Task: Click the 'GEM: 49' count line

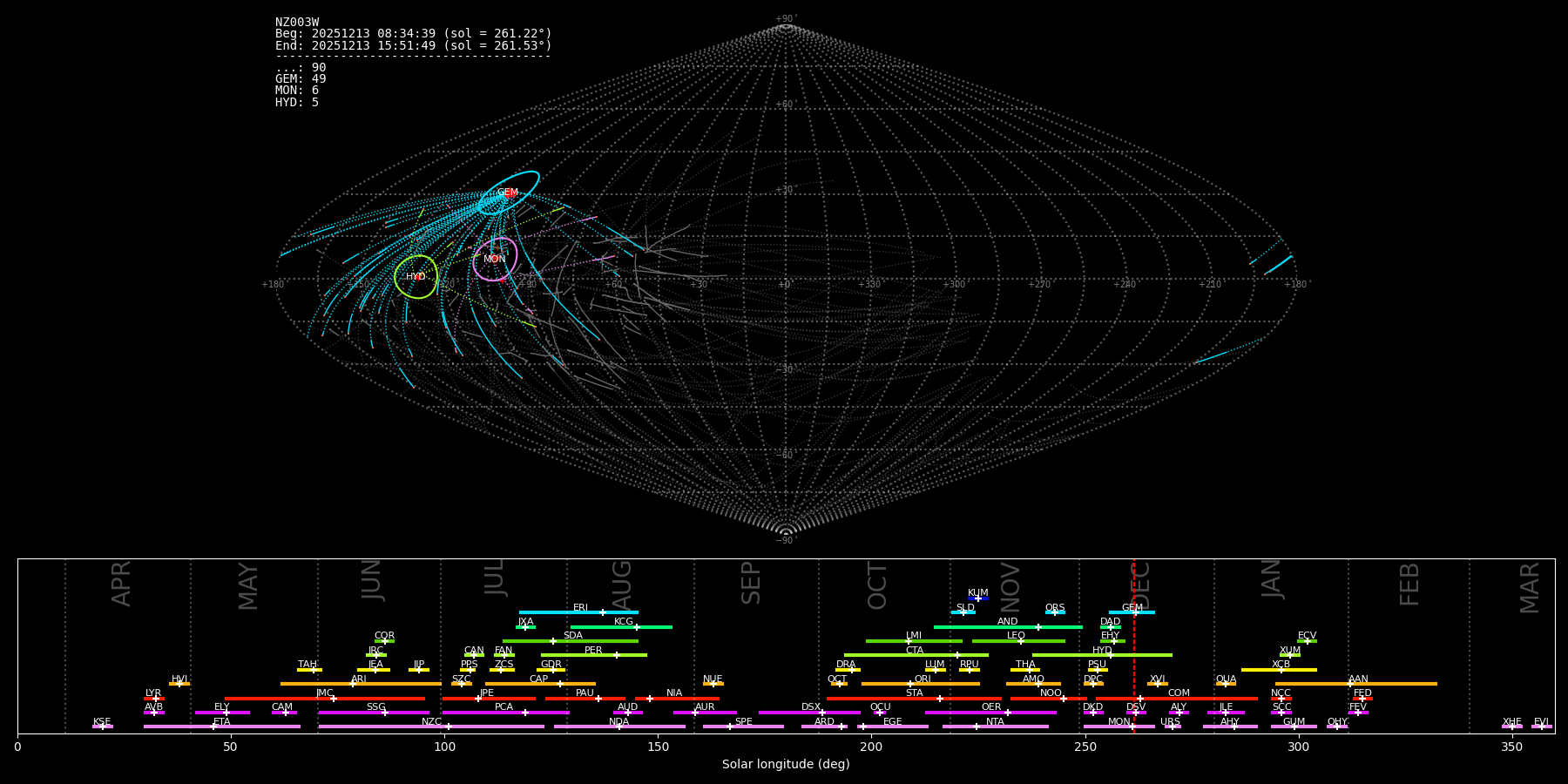Action: coord(301,79)
